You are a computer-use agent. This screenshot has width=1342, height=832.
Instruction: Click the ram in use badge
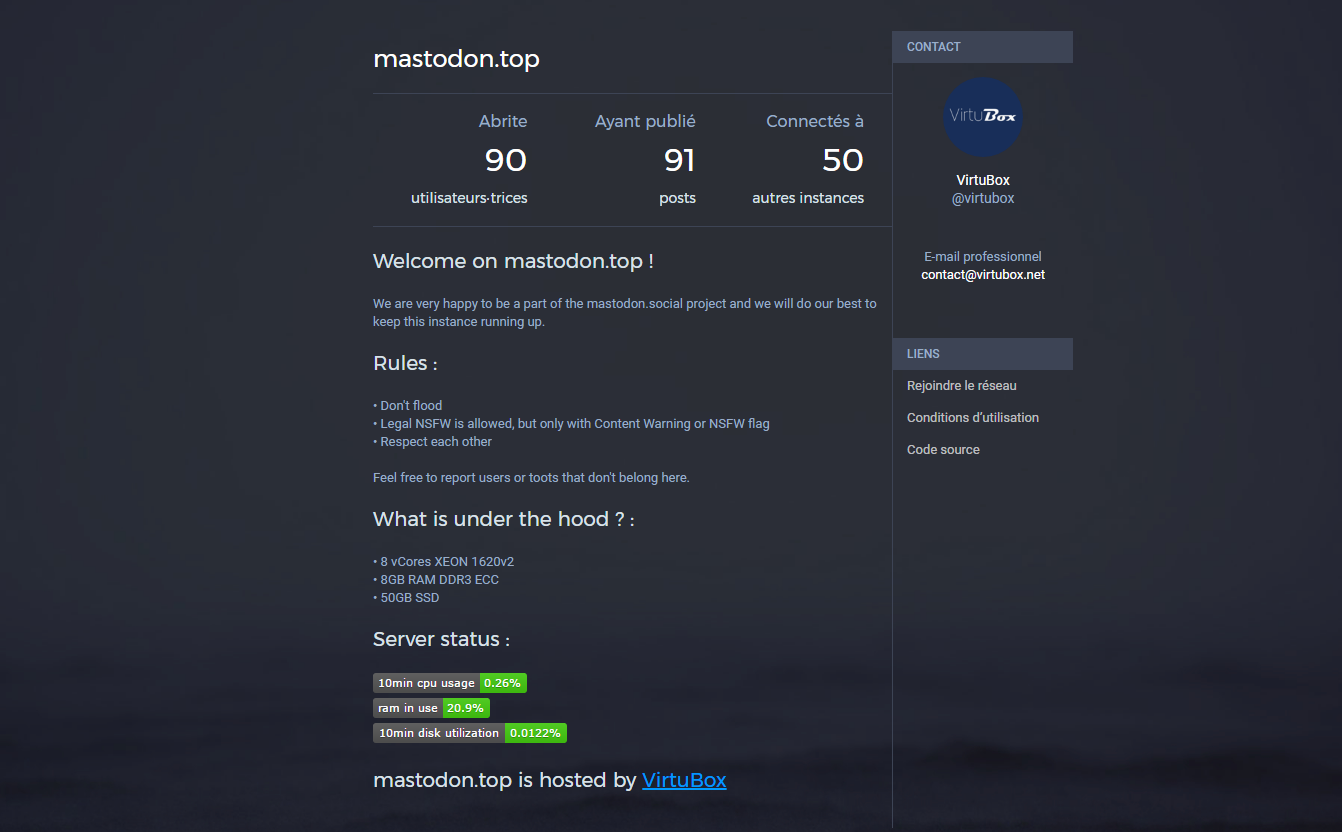point(431,708)
